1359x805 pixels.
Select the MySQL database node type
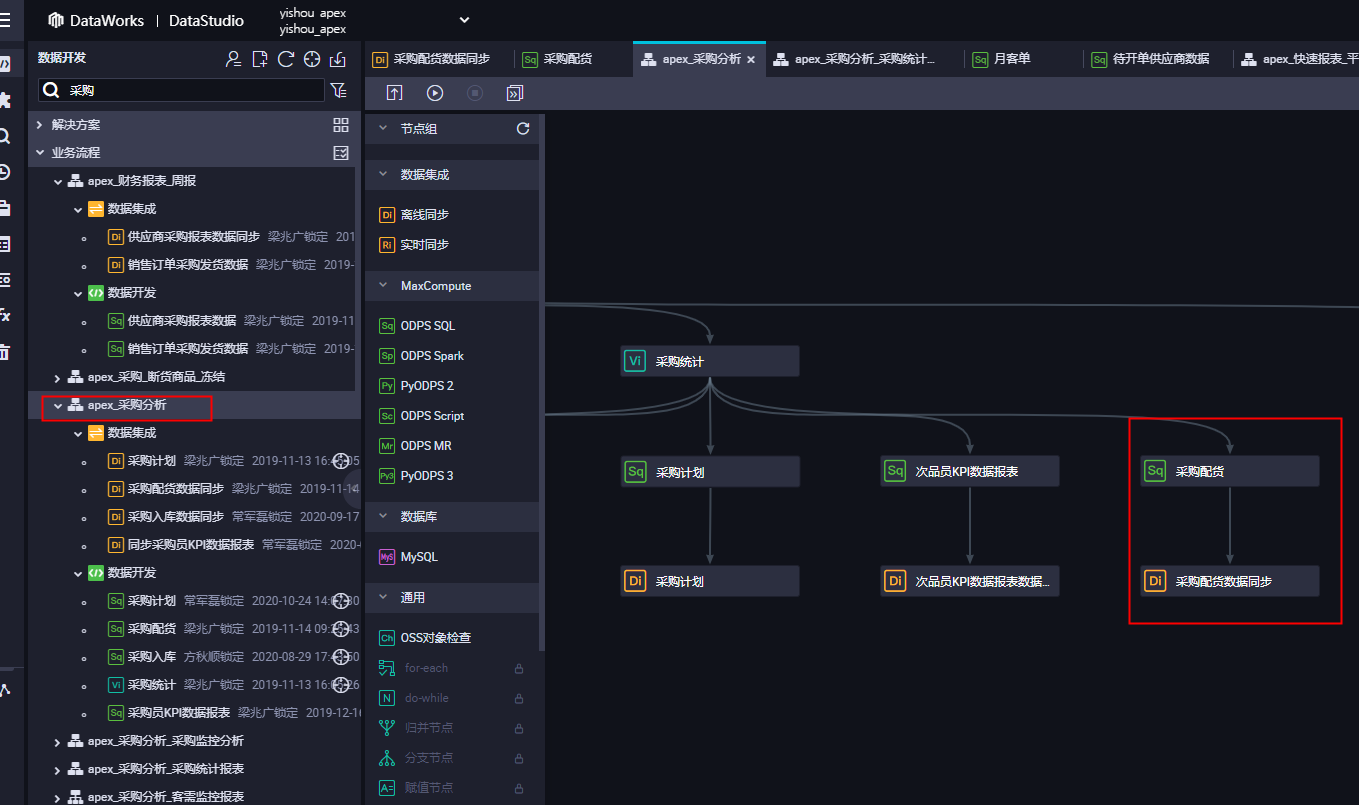pos(408,557)
